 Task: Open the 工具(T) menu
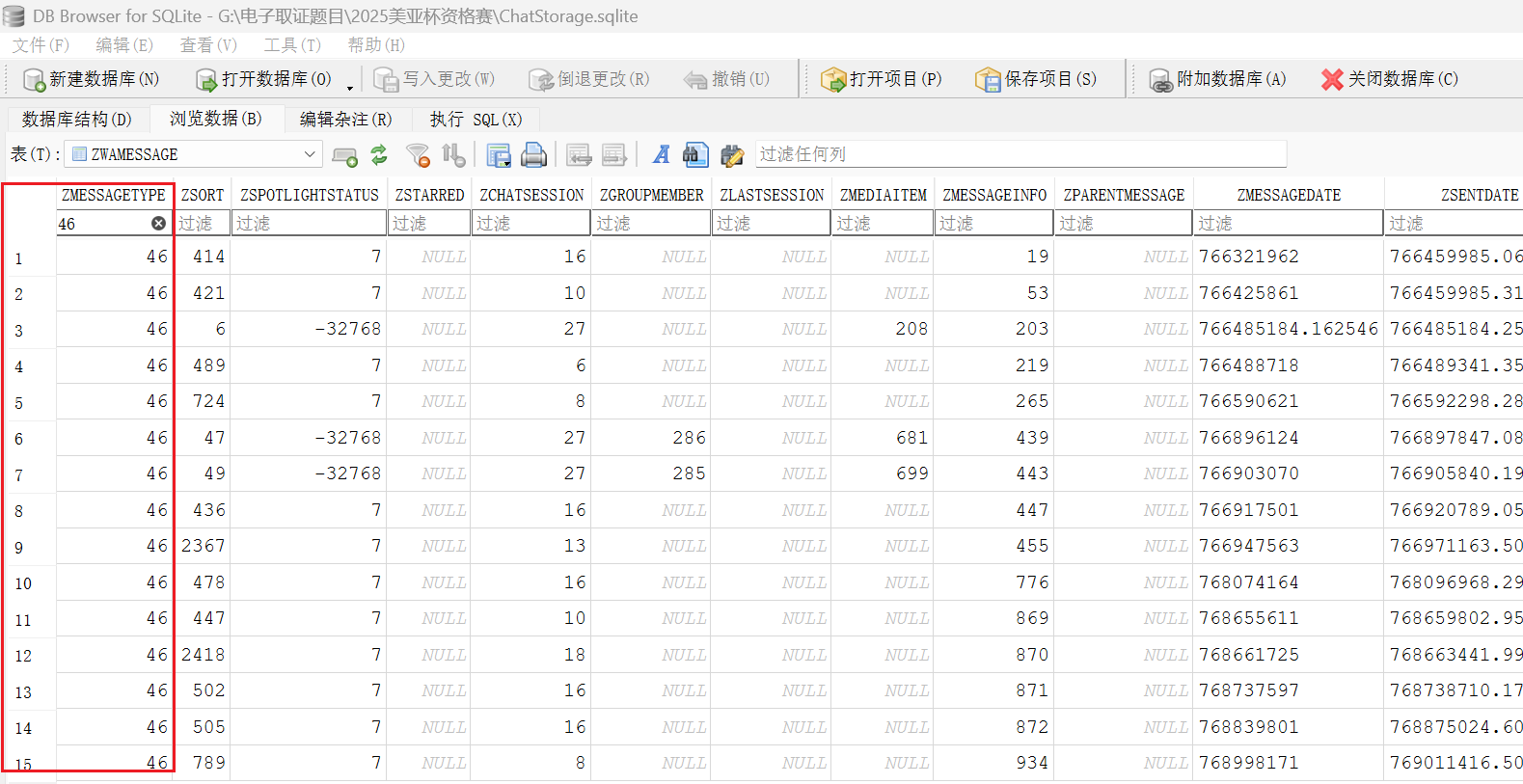pyautogui.click(x=292, y=45)
